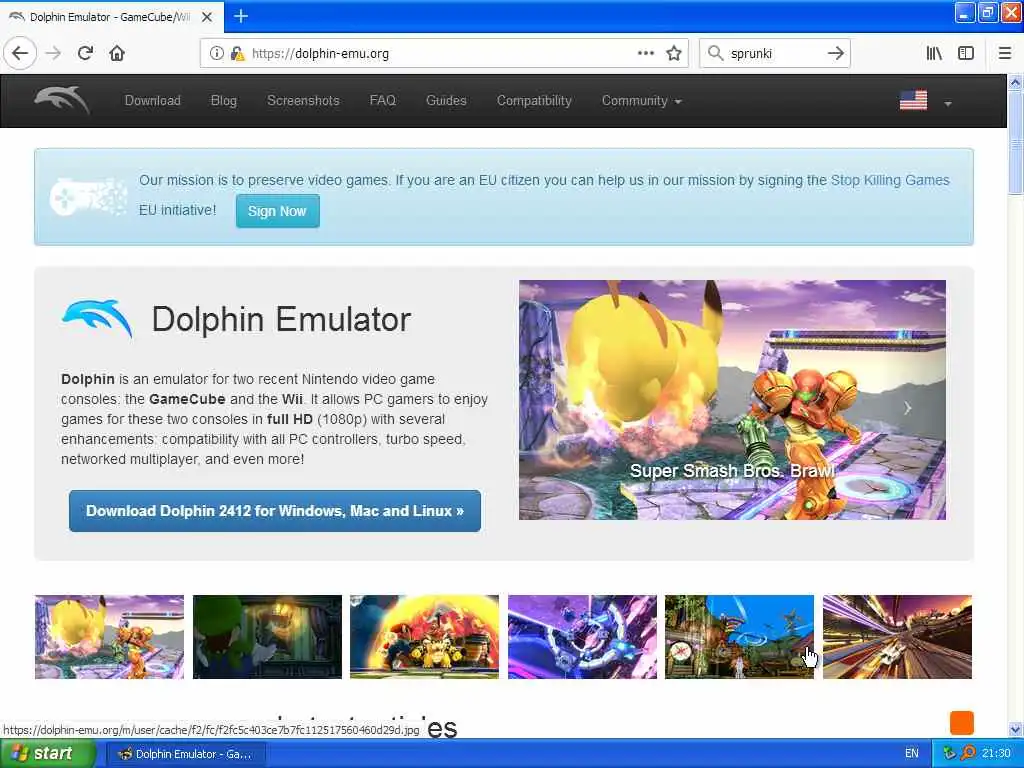Viewport: 1024px width, 768px height.
Task: Open the Luigi's Mansion thumbnail
Action: [x=267, y=637]
